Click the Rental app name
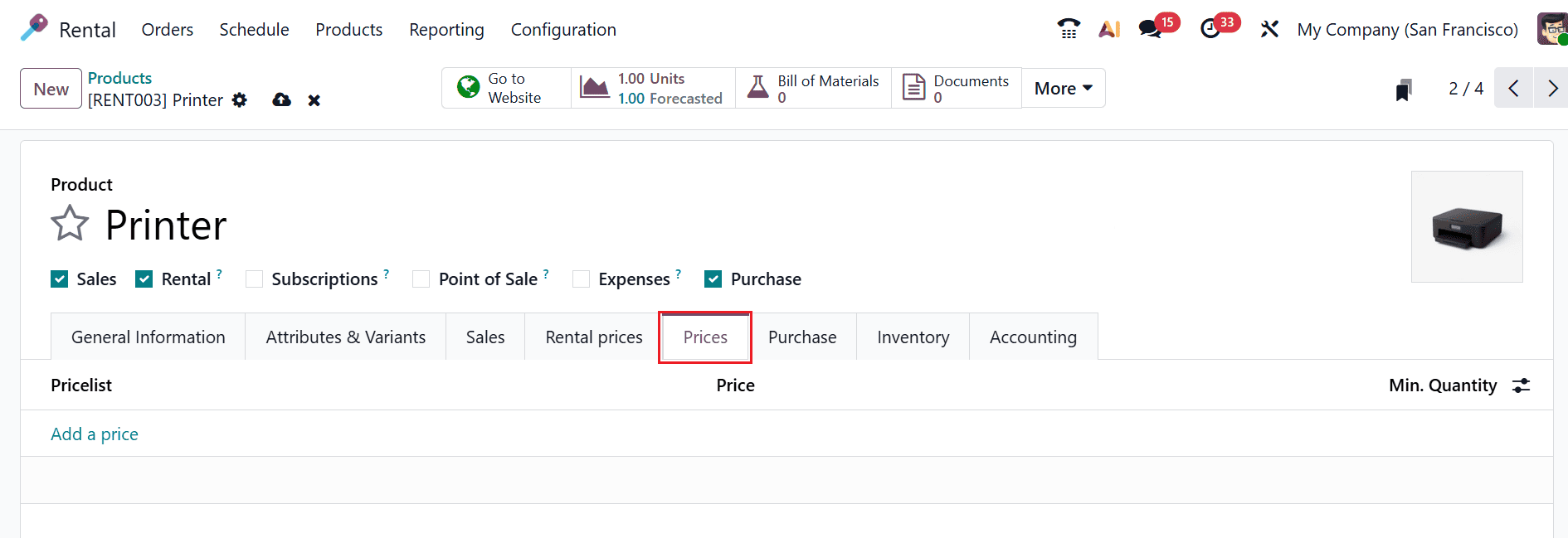 tap(87, 30)
